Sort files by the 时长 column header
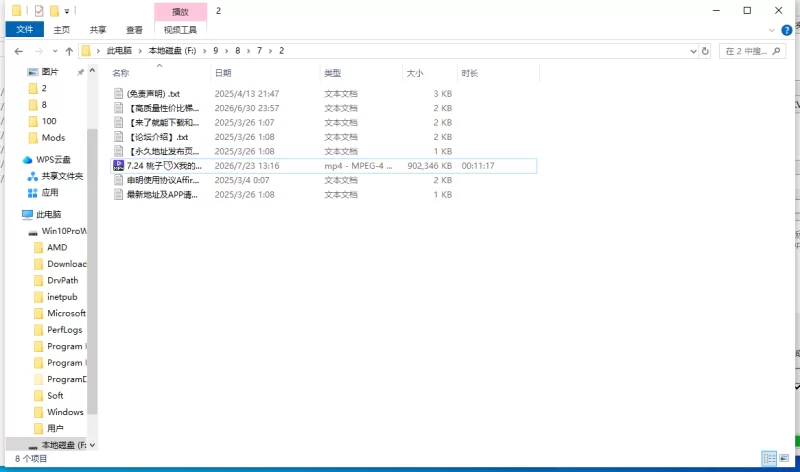The image size is (800, 472). click(469, 73)
